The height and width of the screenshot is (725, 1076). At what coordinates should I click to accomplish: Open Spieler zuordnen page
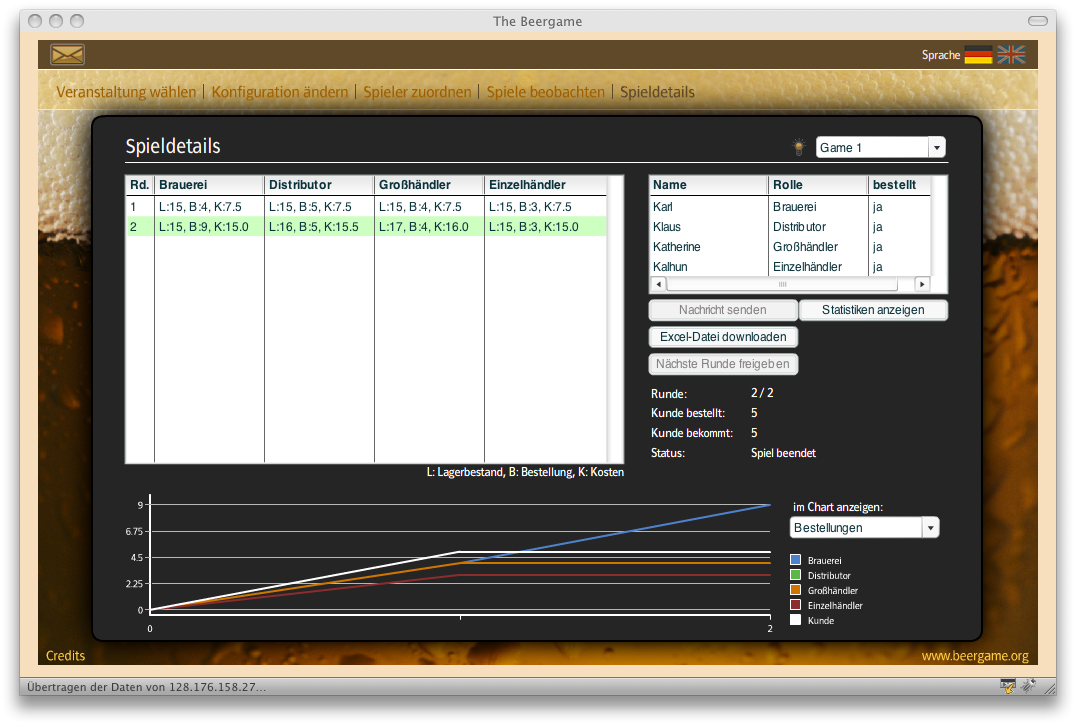click(417, 92)
